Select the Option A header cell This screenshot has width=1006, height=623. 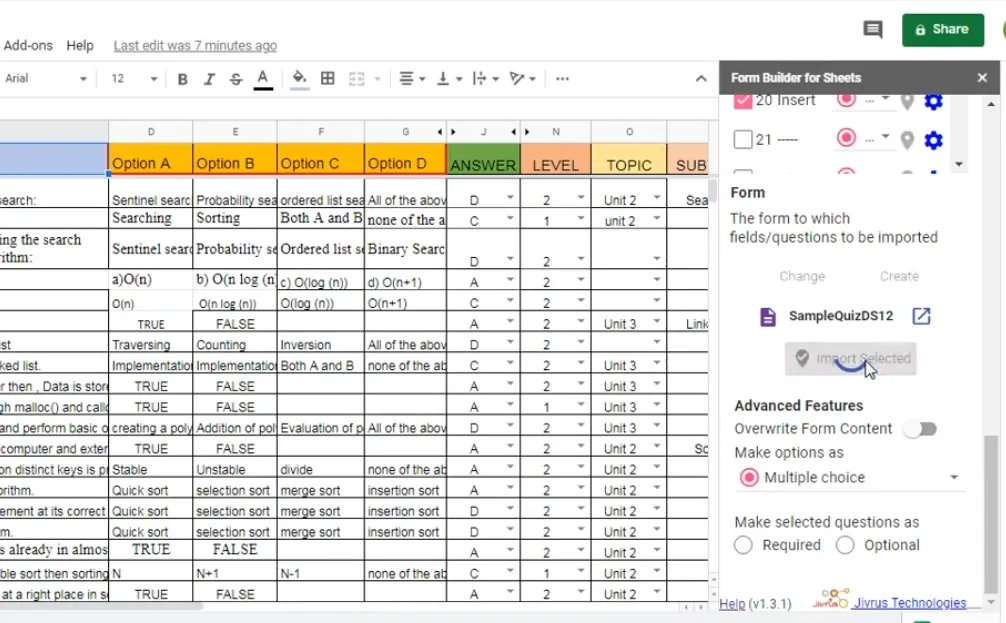[150, 164]
